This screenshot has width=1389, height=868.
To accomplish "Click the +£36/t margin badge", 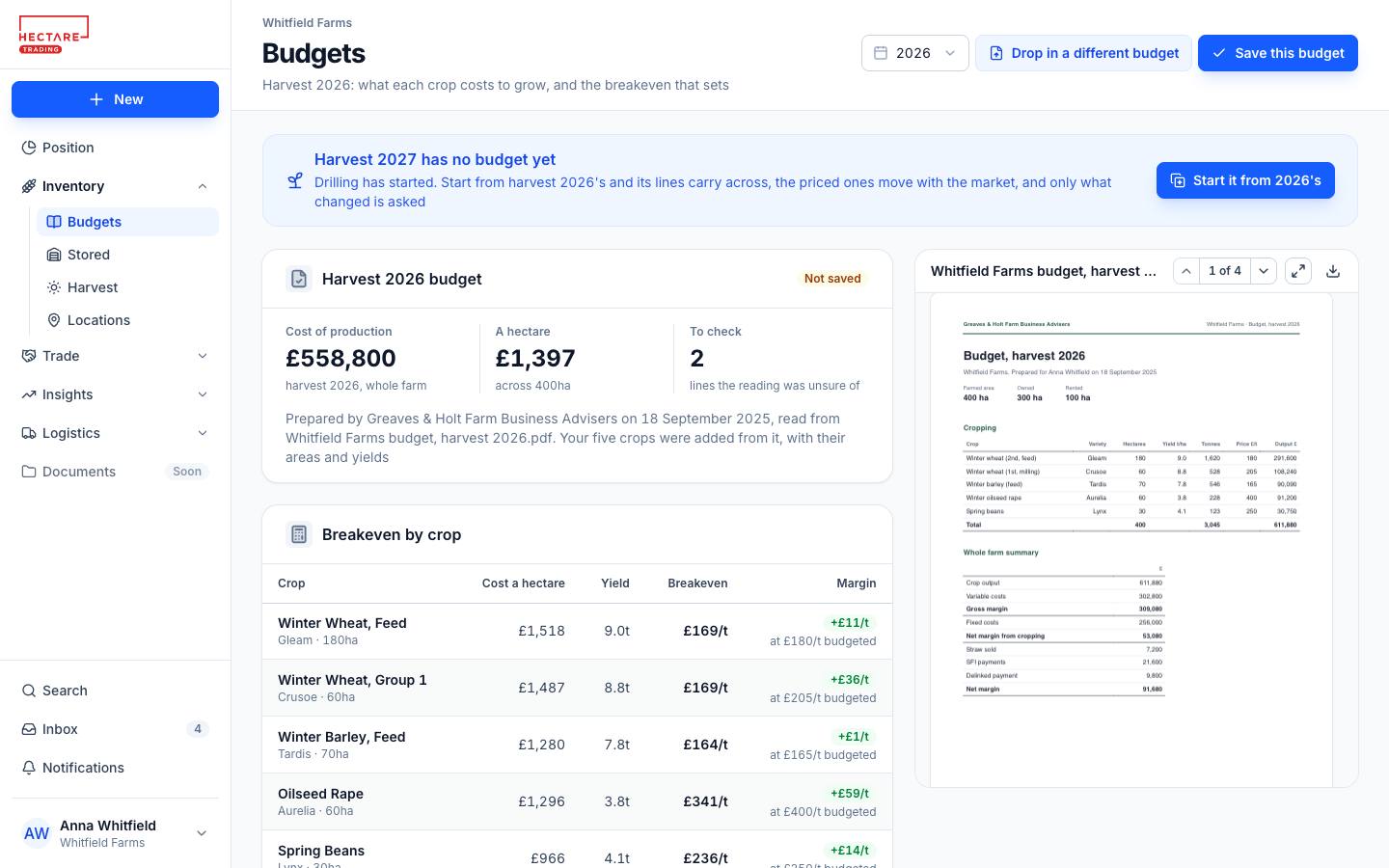I will tap(849, 680).
